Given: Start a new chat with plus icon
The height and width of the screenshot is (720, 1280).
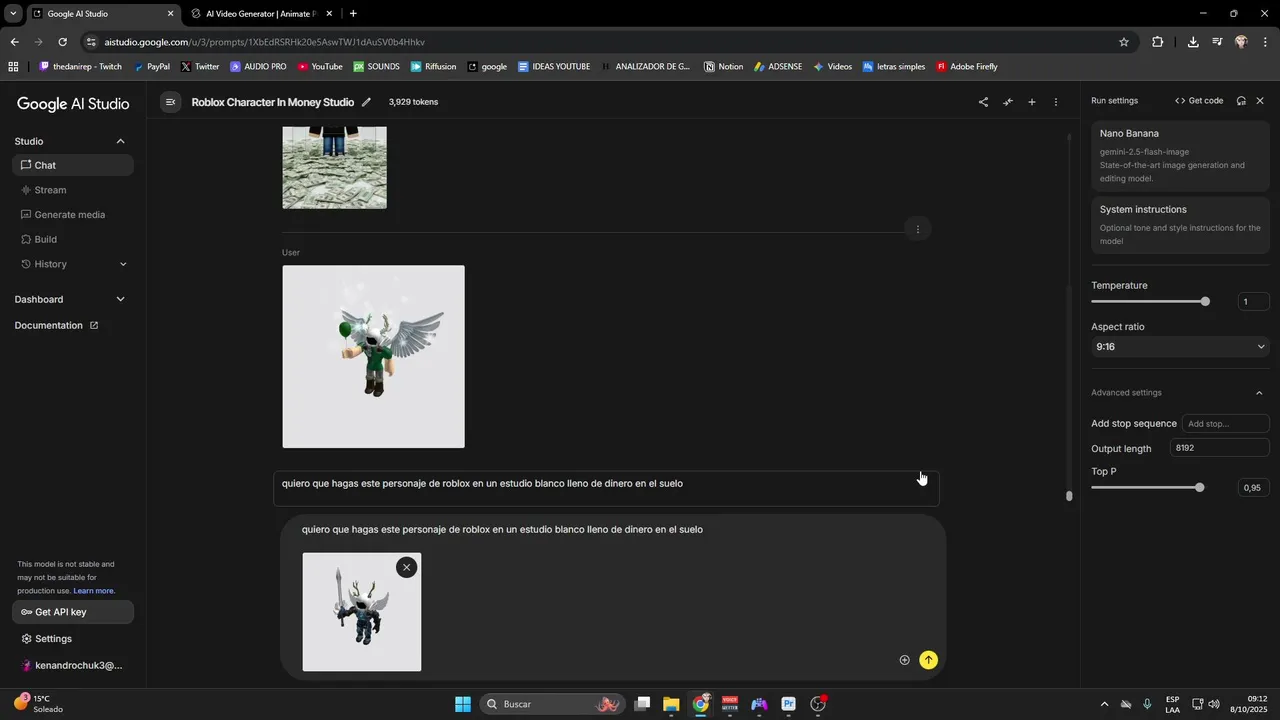Looking at the screenshot, I should click(x=1032, y=102).
